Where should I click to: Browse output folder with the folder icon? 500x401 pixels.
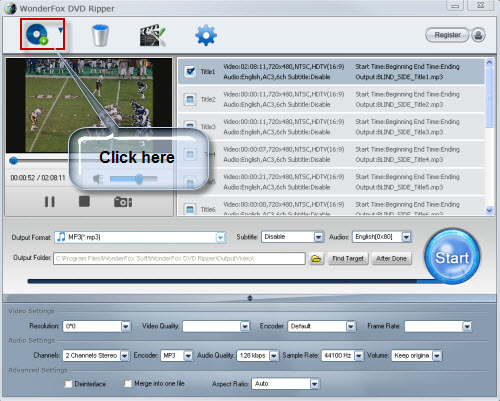click(316, 258)
